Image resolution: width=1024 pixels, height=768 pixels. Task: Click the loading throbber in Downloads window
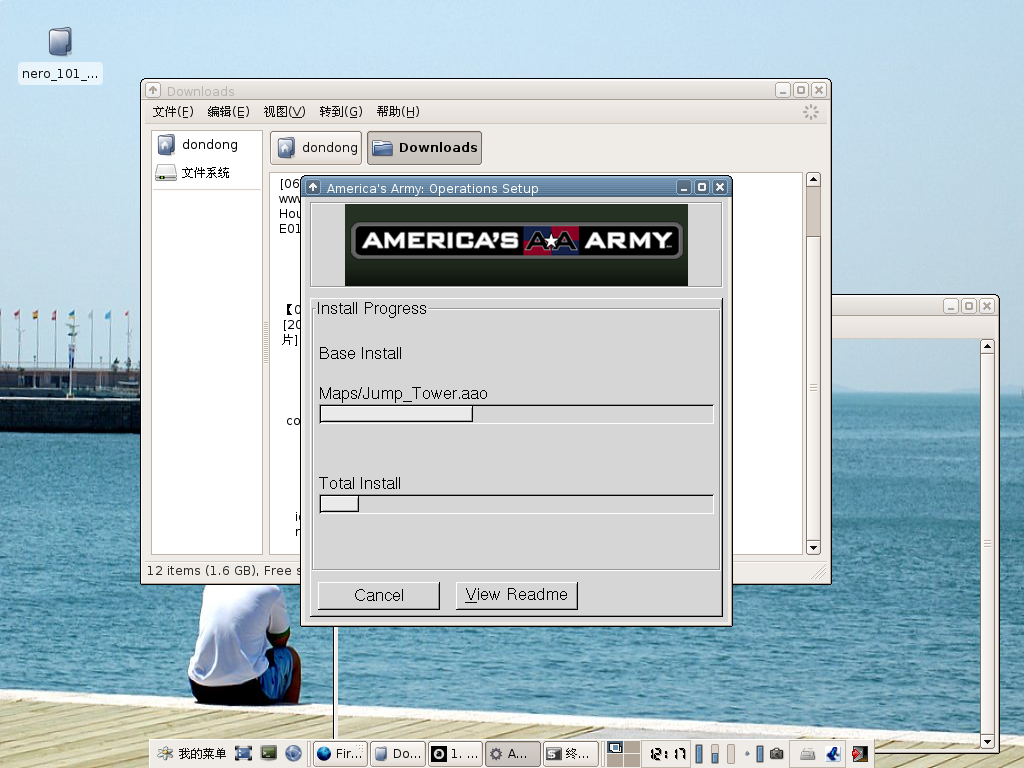[810, 112]
